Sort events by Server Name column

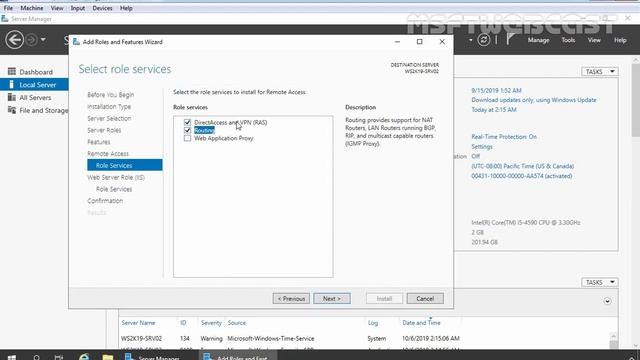(138, 322)
